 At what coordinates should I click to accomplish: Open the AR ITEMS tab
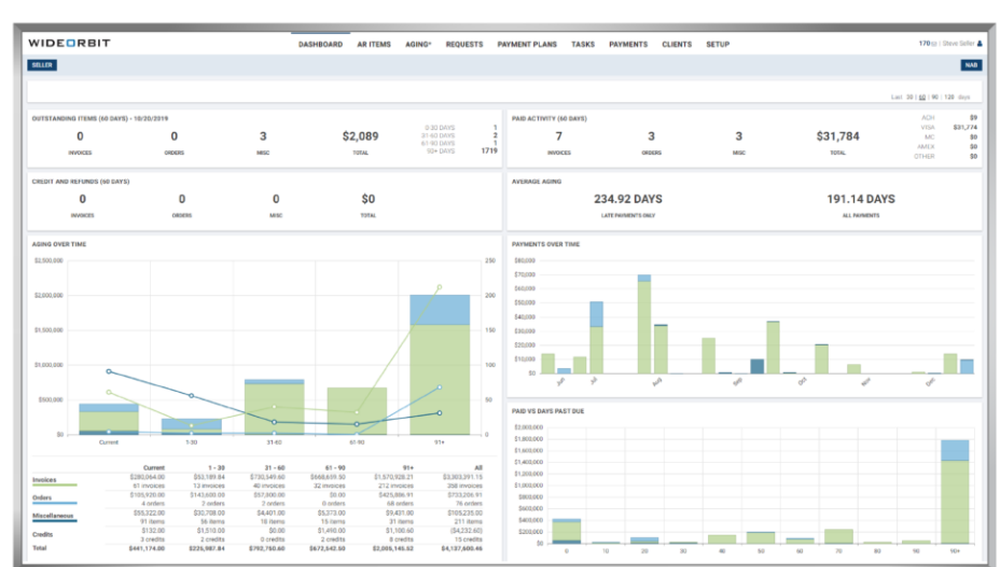point(374,45)
